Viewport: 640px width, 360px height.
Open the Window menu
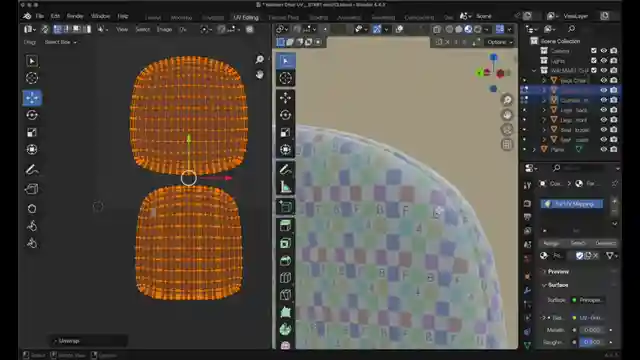pyautogui.click(x=100, y=16)
